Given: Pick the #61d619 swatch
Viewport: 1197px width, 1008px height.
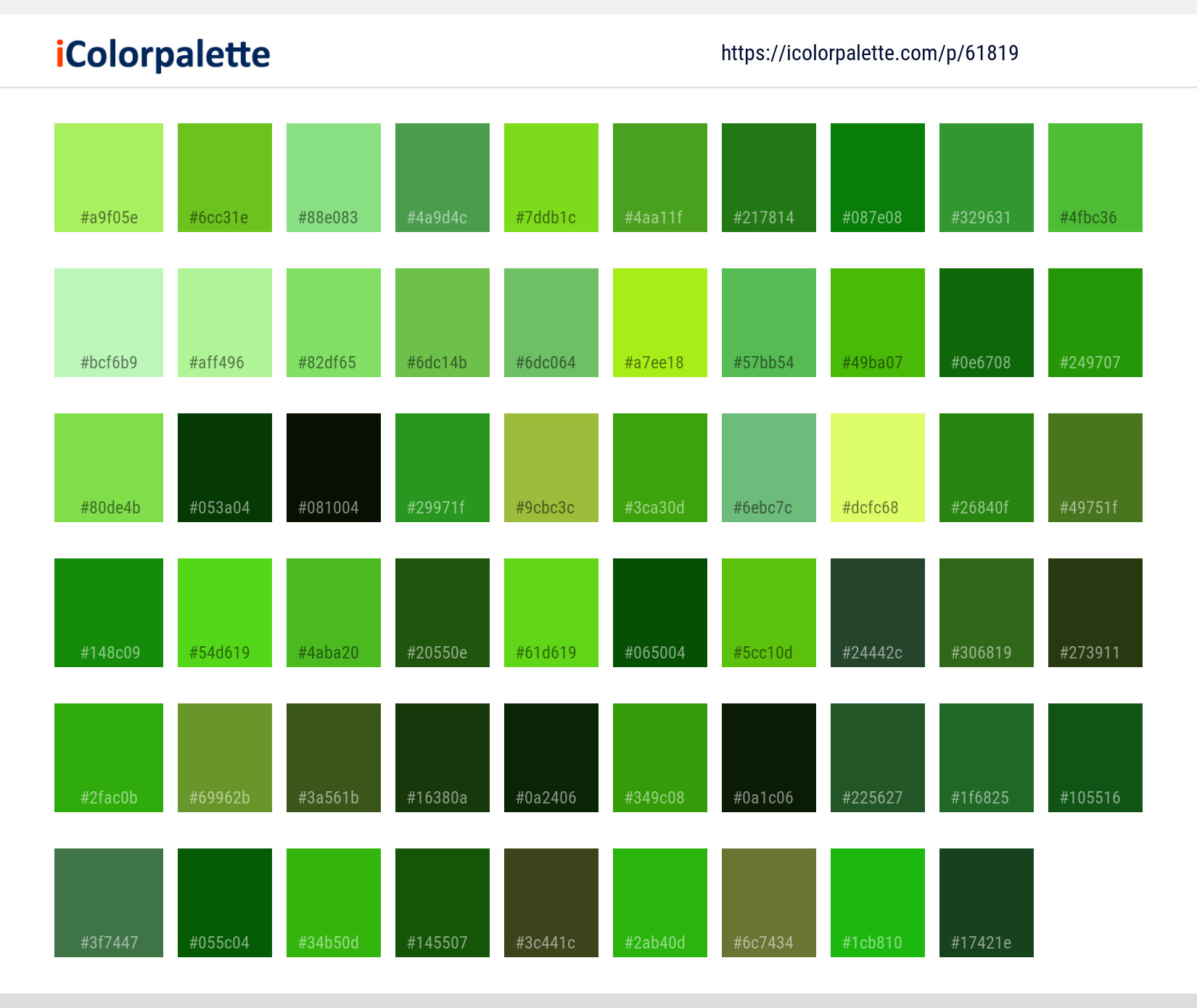Looking at the screenshot, I should coord(551,613).
